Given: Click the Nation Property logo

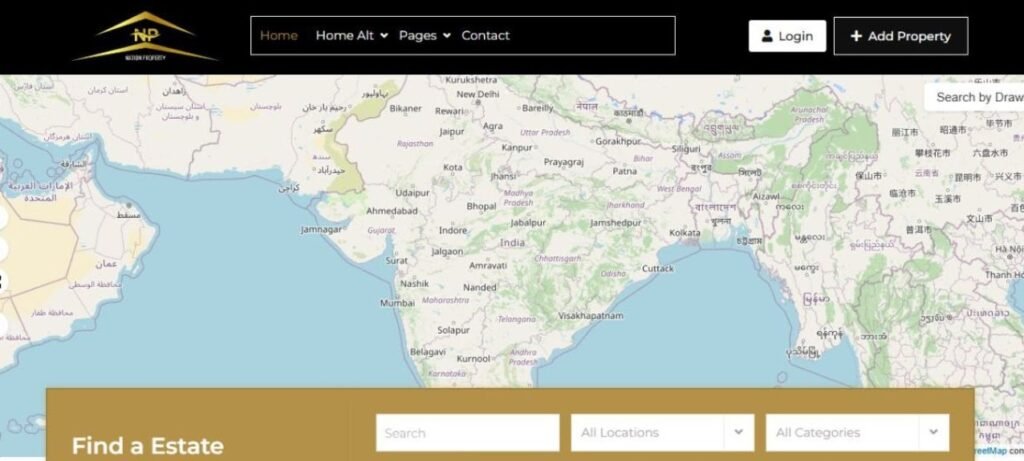Looking at the screenshot, I should coord(145,37).
